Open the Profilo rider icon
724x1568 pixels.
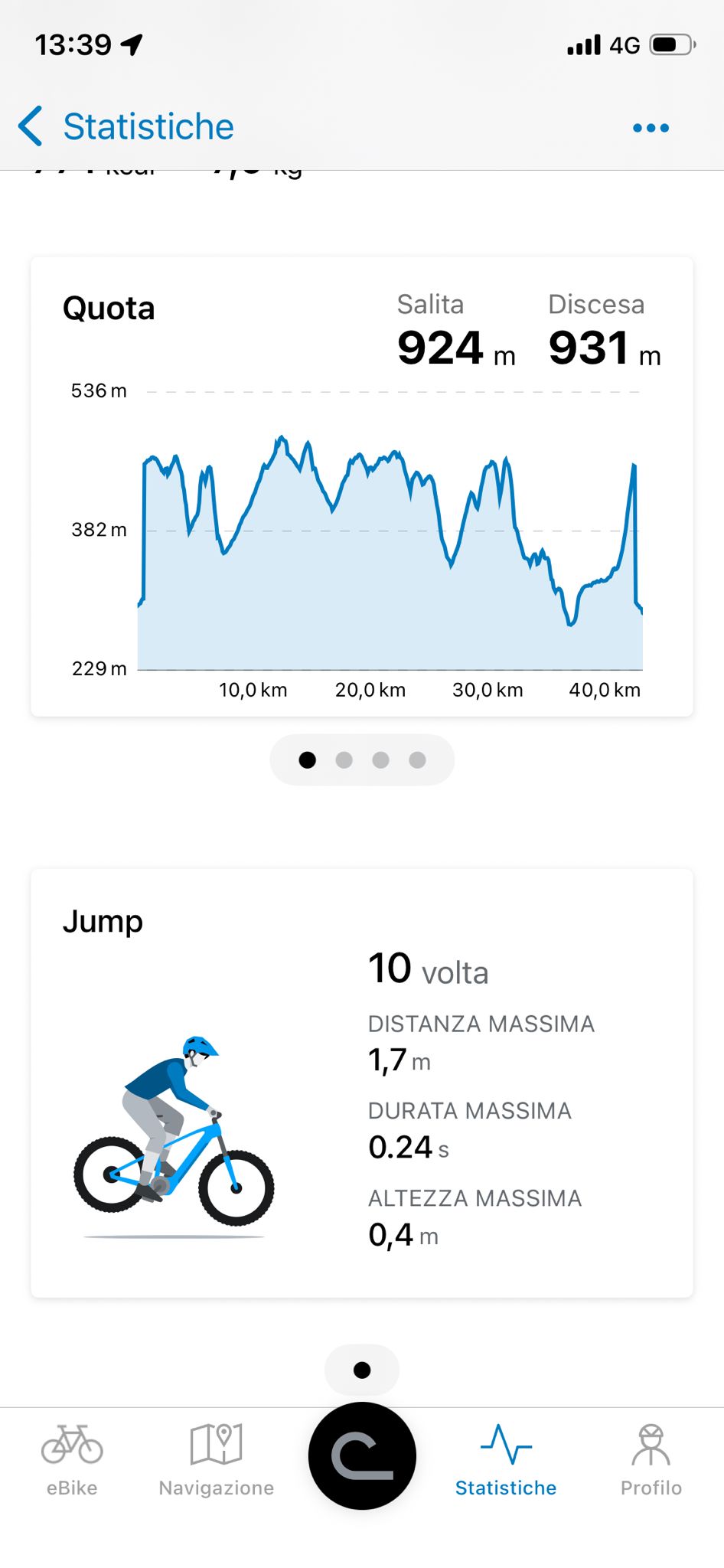651,1444
